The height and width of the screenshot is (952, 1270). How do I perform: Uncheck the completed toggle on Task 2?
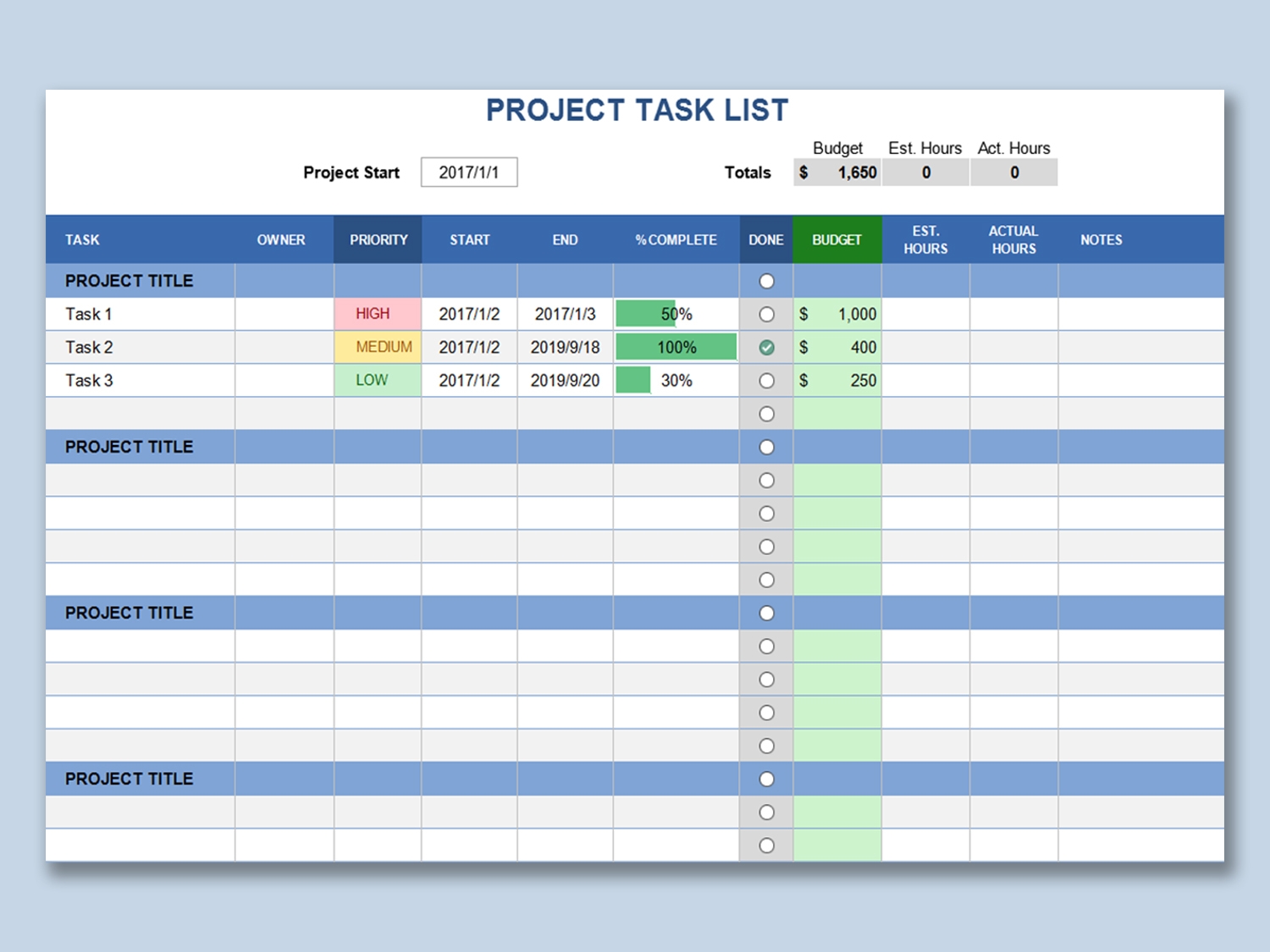[x=766, y=347]
